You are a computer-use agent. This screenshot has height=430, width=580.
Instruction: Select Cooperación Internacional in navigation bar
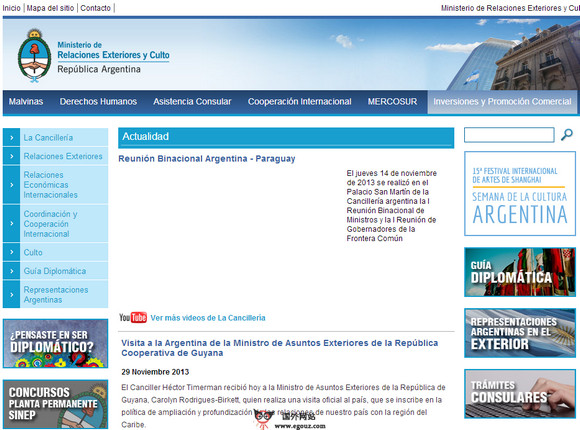coord(300,101)
